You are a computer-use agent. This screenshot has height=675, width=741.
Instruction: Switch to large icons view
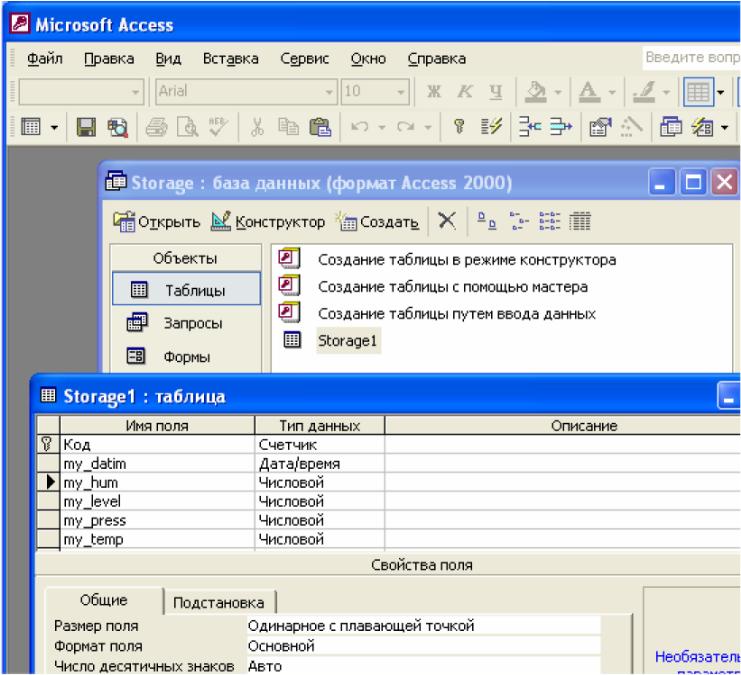(x=487, y=221)
